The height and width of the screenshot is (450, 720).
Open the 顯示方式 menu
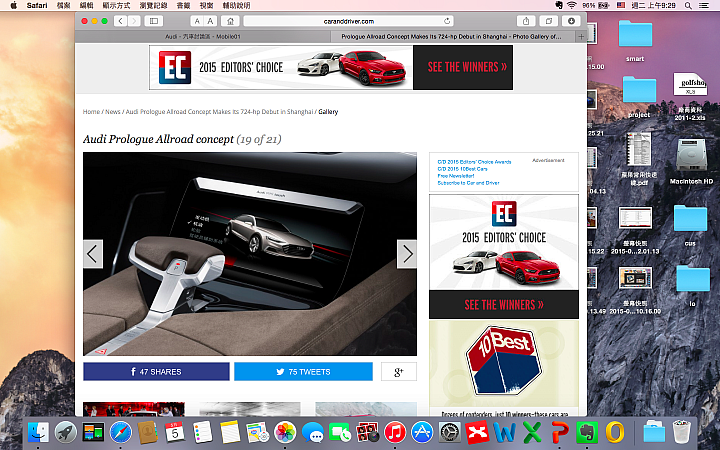click(x=116, y=6)
